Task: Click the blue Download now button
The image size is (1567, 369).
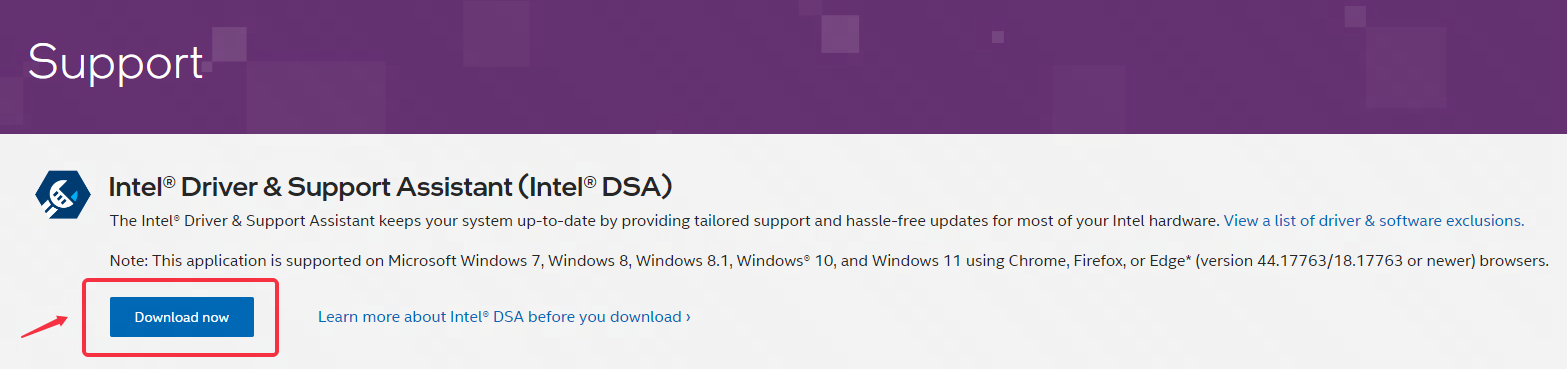Action: tap(182, 317)
